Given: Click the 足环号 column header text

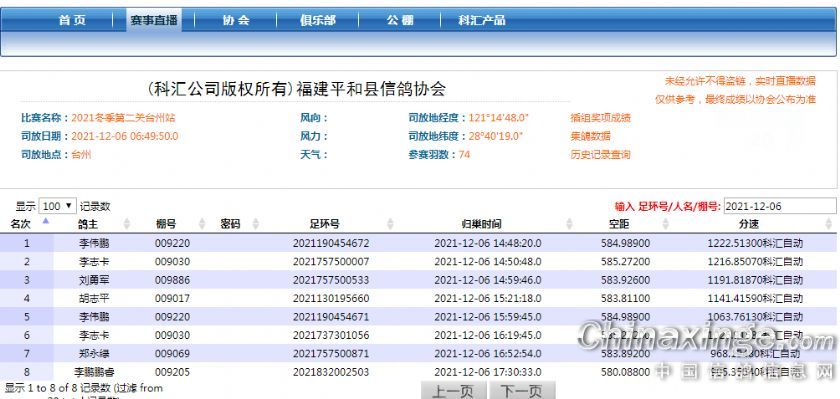Looking at the screenshot, I should [x=324, y=224].
